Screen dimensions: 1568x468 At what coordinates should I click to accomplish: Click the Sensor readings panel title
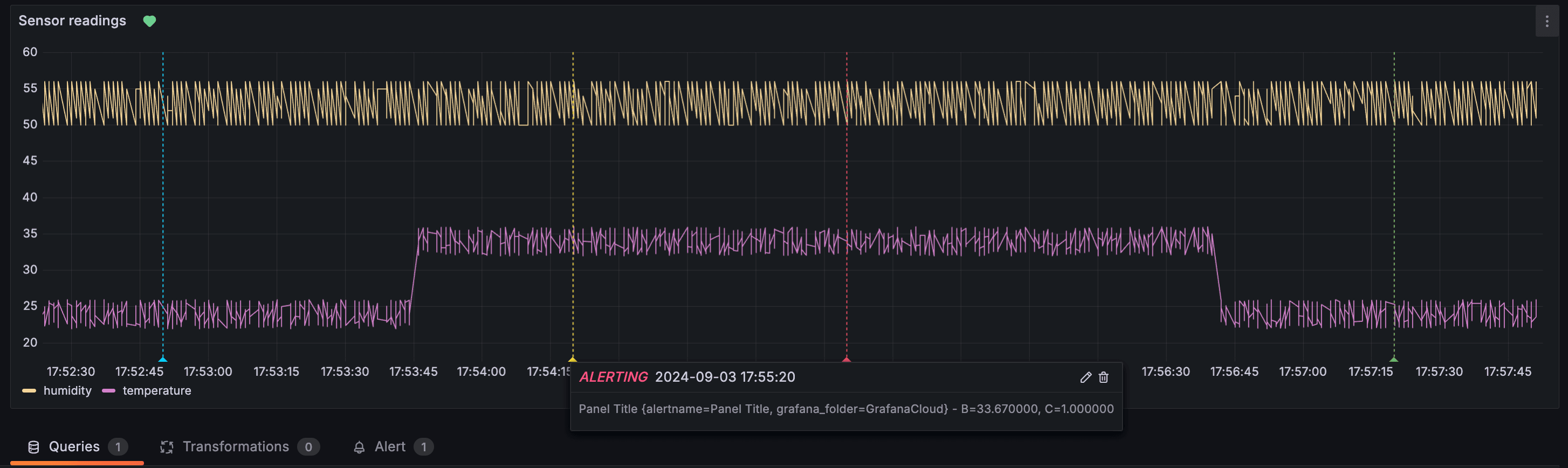click(72, 20)
